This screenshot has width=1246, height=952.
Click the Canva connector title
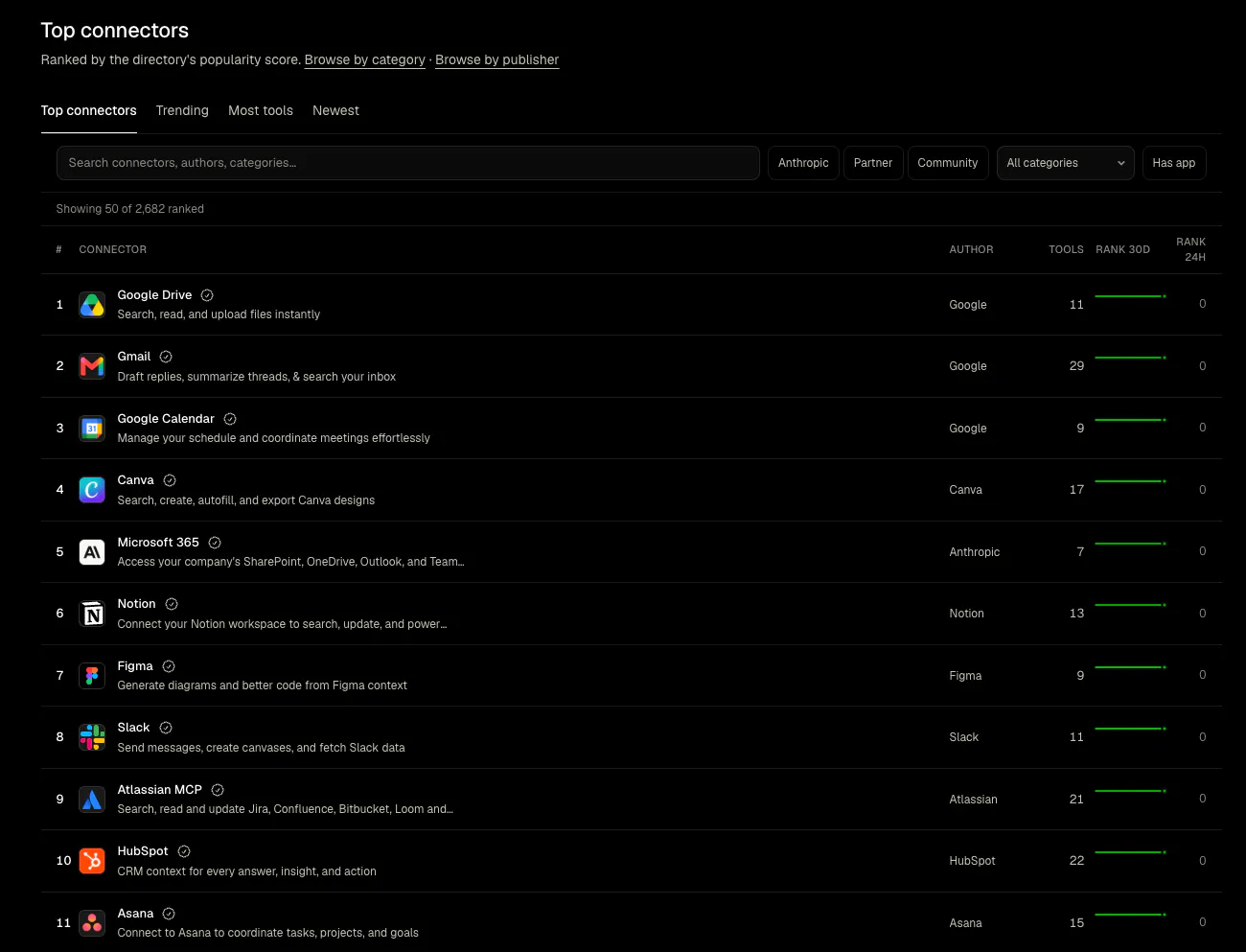pos(135,480)
